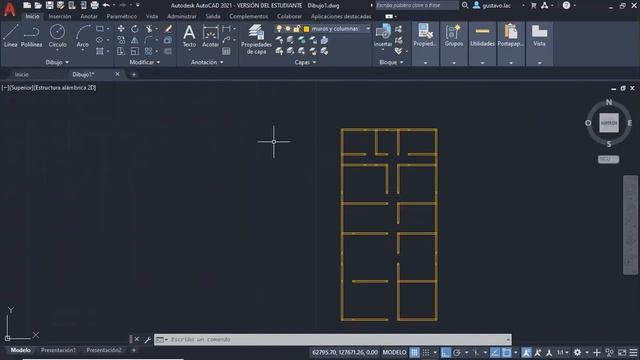The width and height of the screenshot is (640, 360).
Task: Toggle layer lock padlock icon
Action: coord(297,29)
